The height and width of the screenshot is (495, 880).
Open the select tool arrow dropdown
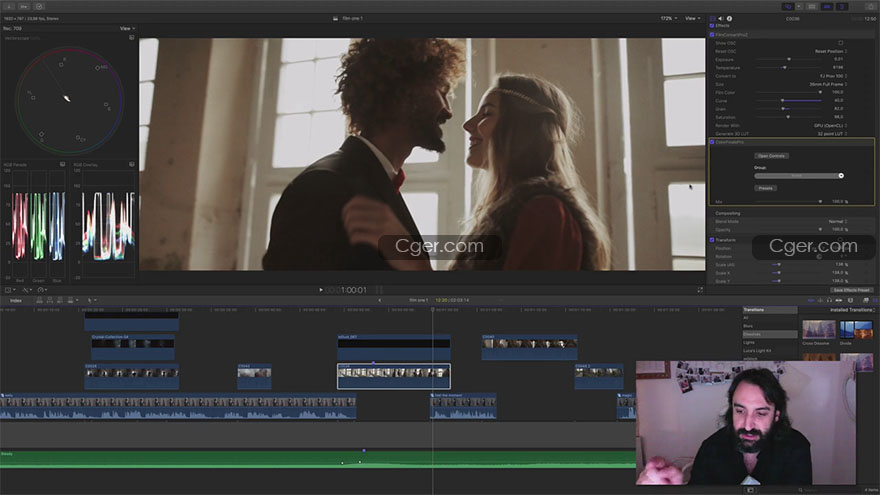91,300
